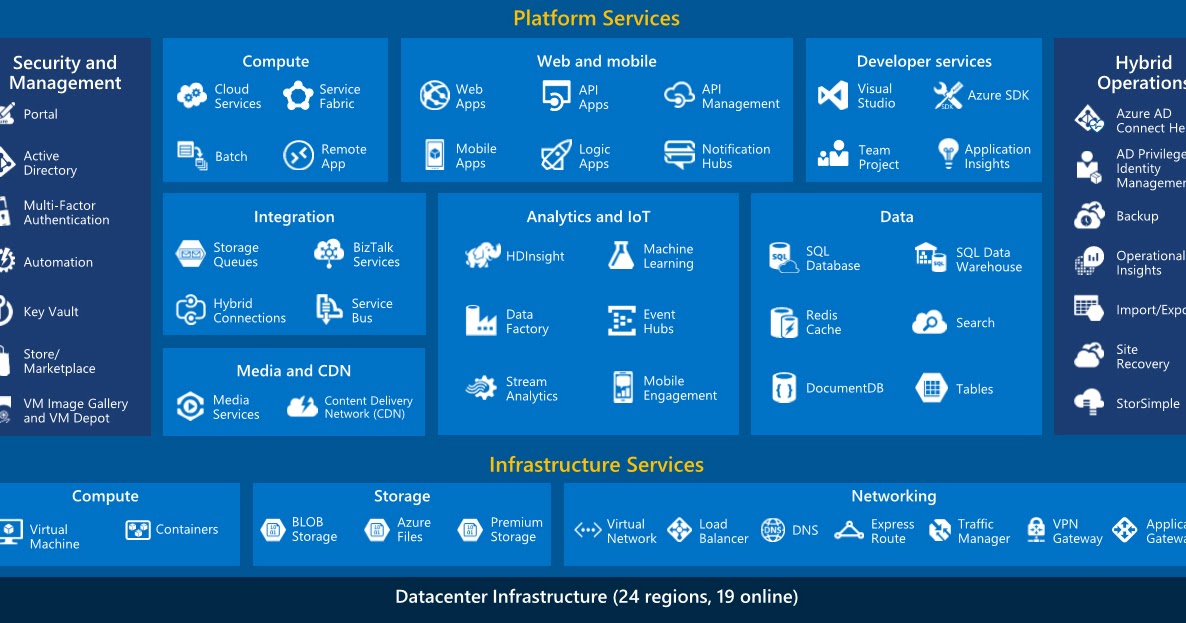
Task: Click the Content Delivery Network icon
Action: click(300, 406)
